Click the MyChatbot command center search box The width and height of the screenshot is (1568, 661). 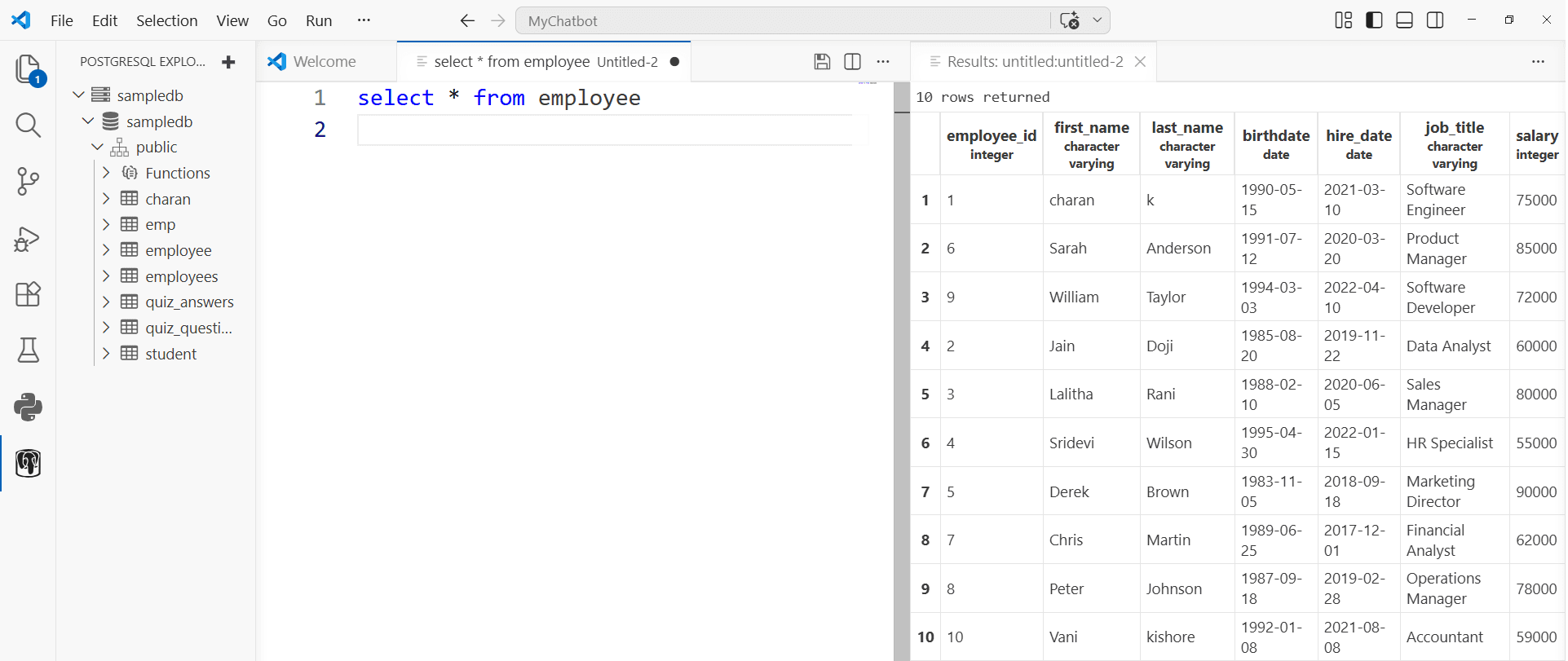pyautogui.click(x=783, y=20)
